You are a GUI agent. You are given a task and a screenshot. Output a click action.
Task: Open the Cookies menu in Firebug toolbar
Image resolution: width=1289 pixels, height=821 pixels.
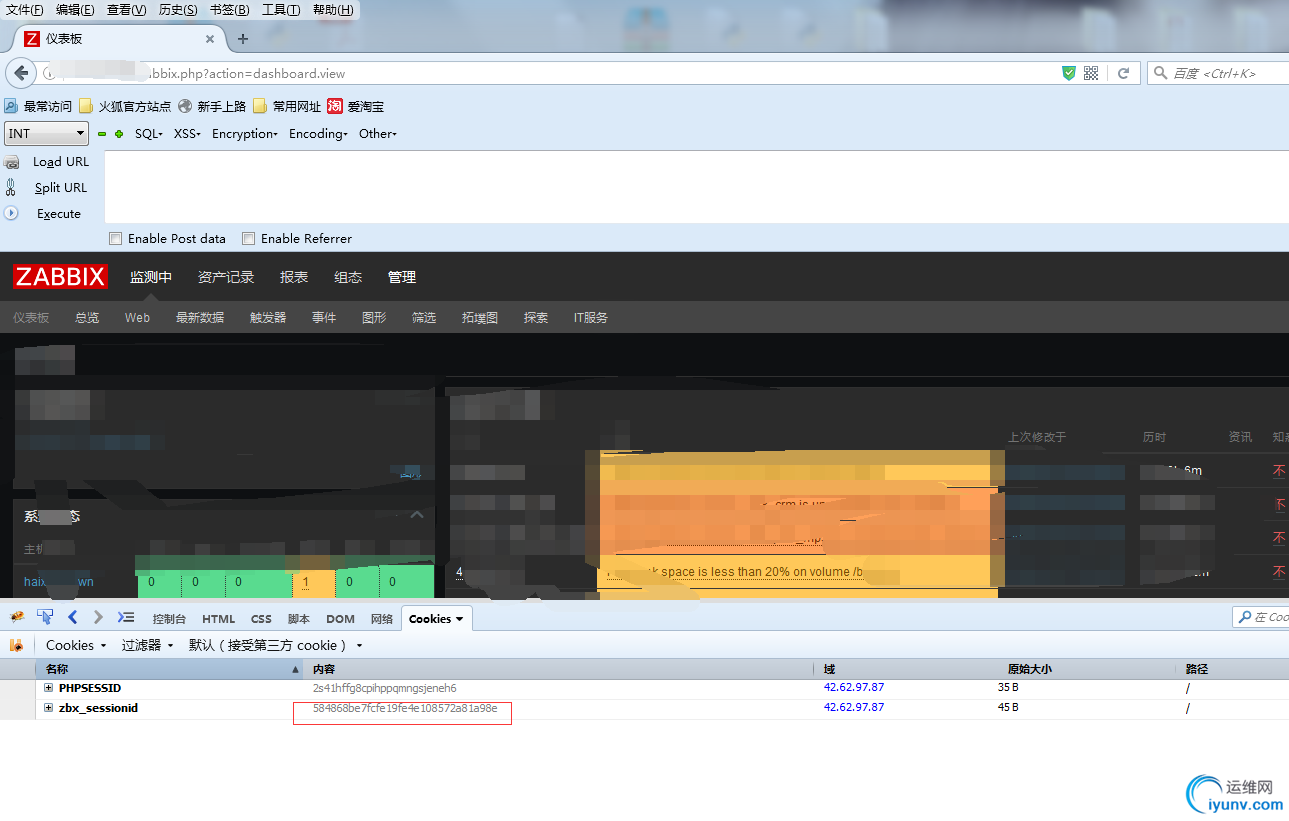click(76, 645)
